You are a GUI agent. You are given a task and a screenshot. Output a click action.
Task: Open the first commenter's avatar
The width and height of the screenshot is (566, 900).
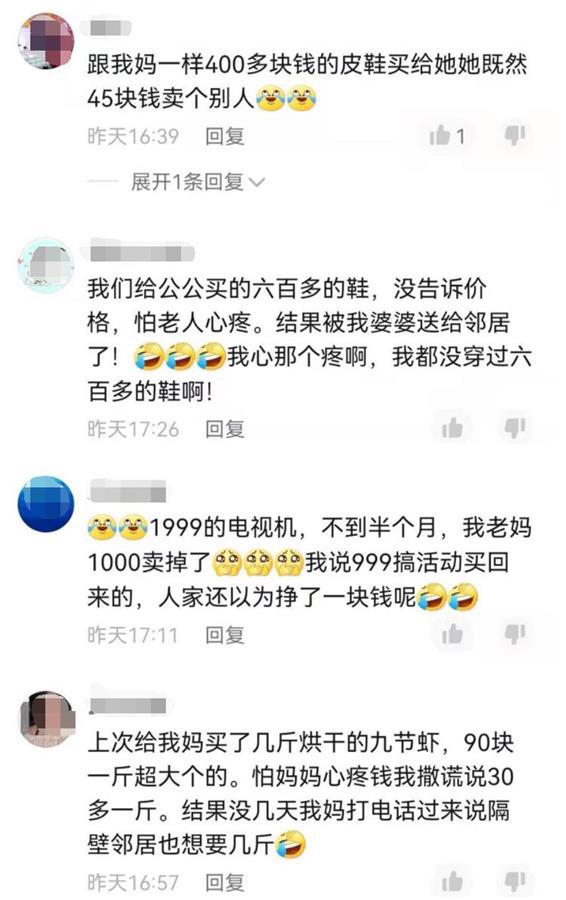[x=46, y=41]
